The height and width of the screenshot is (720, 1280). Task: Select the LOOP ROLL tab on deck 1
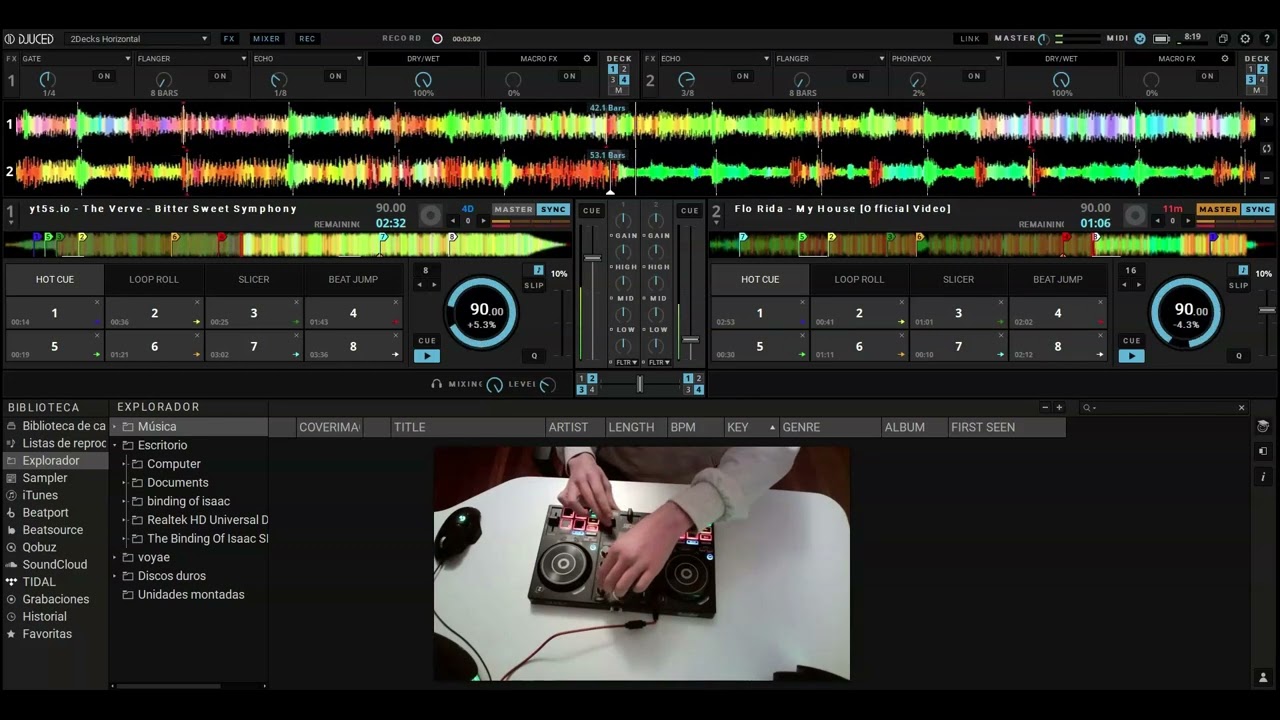pyautogui.click(x=154, y=280)
